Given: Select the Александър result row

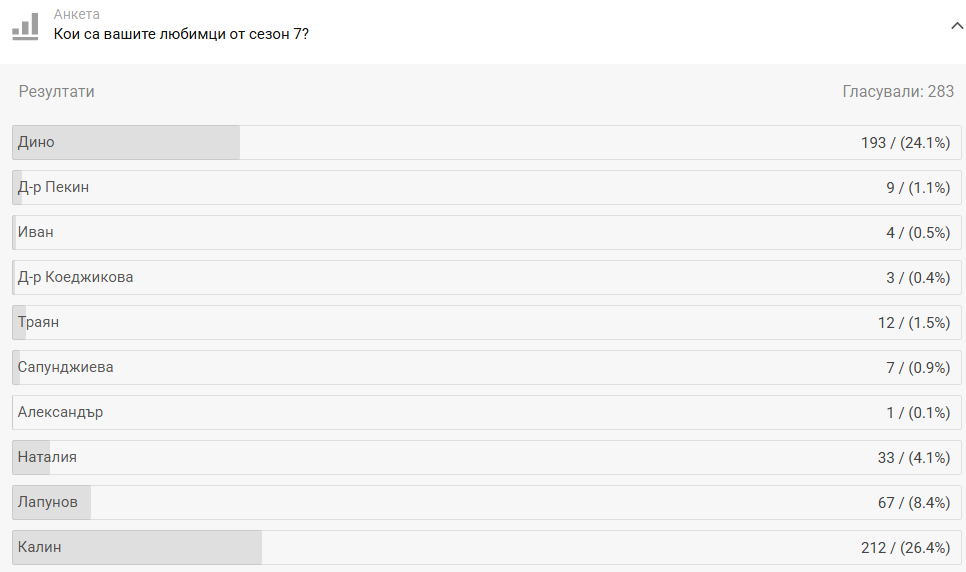Looking at the screenshot, I should [x=486, y=413].
